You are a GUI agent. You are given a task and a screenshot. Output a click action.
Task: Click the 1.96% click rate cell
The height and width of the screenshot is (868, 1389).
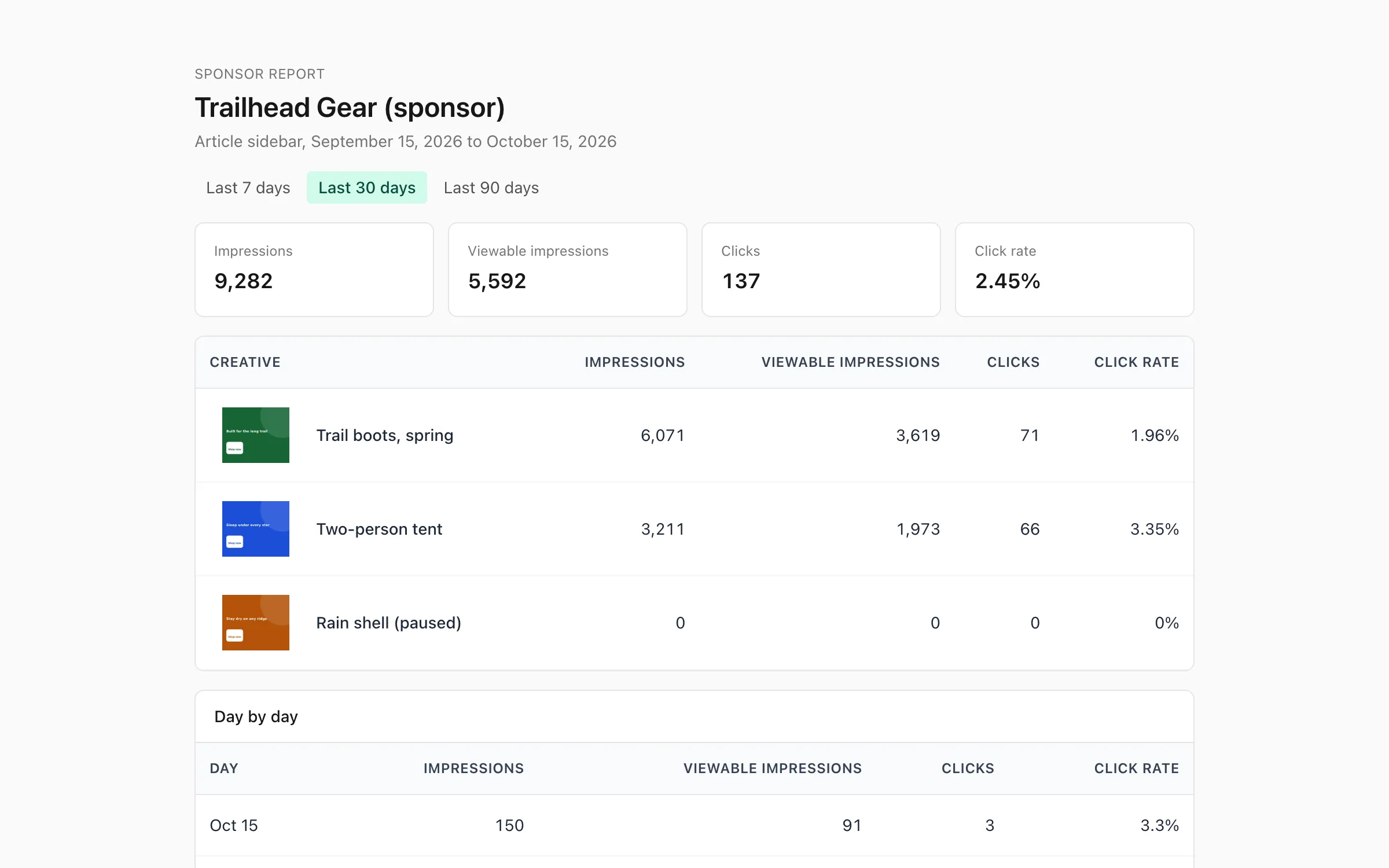click(1155, 435)
